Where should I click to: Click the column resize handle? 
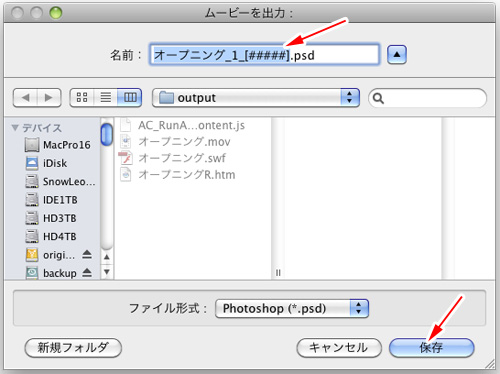278,273
